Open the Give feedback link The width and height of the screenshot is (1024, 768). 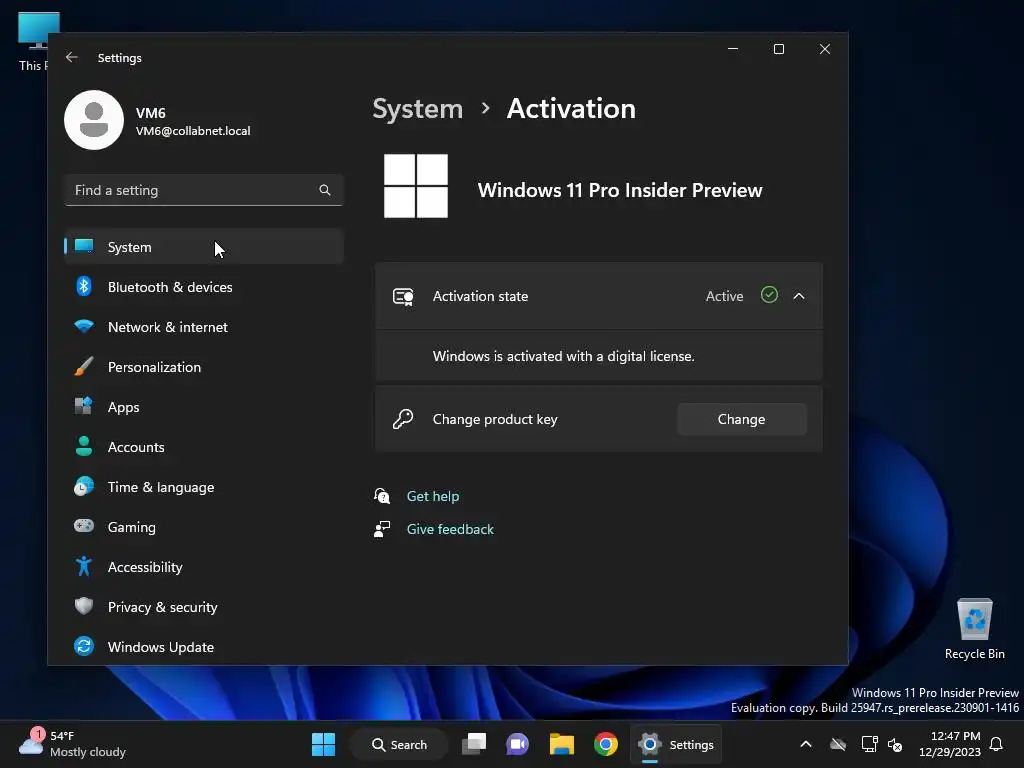(450, 529)
